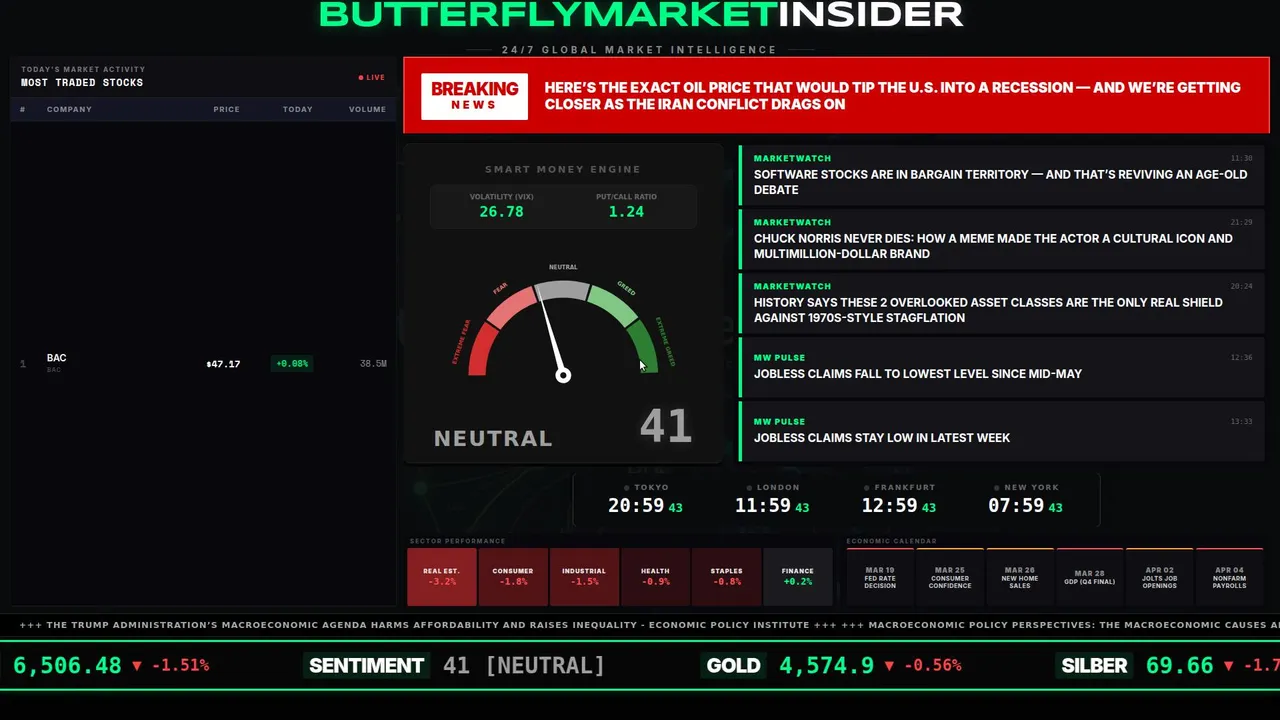Click the New York clock 07:59
1280x720 pixels.
(x=1016, y=506)
